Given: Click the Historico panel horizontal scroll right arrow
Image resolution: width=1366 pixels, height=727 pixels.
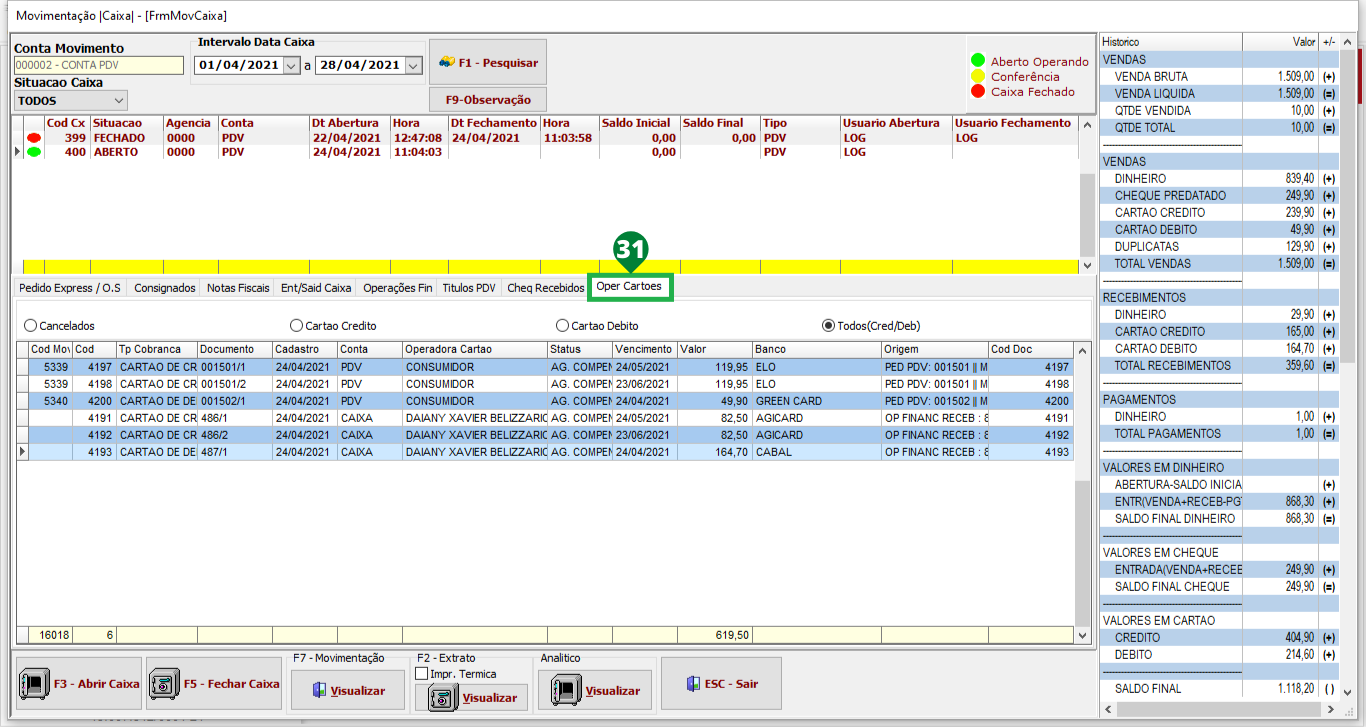Looking at the screenshot, I should click(1329, 709).
